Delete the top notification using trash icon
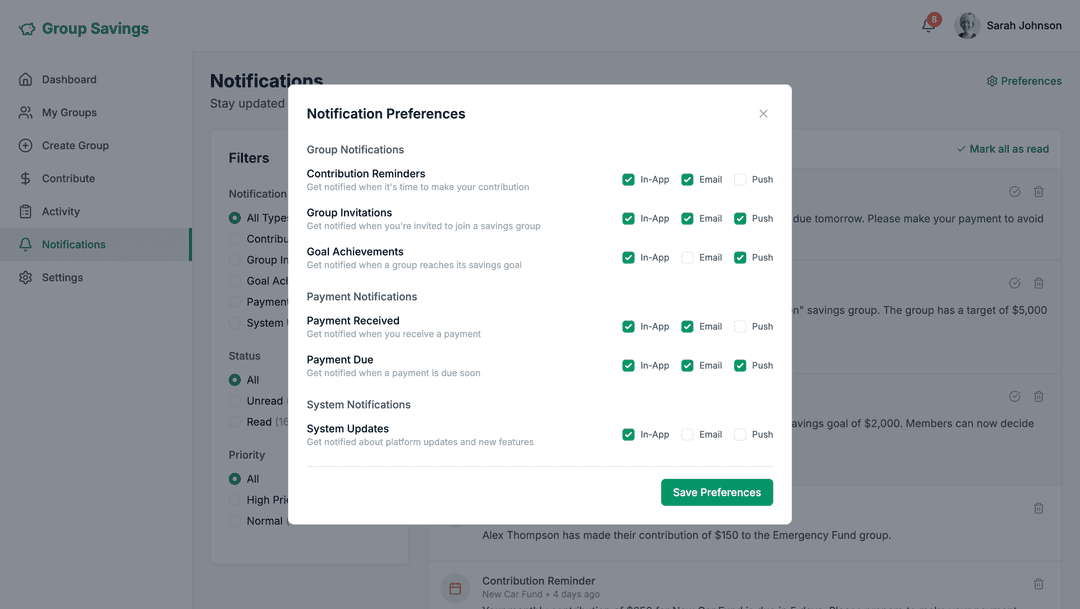 click(1038, 191)
